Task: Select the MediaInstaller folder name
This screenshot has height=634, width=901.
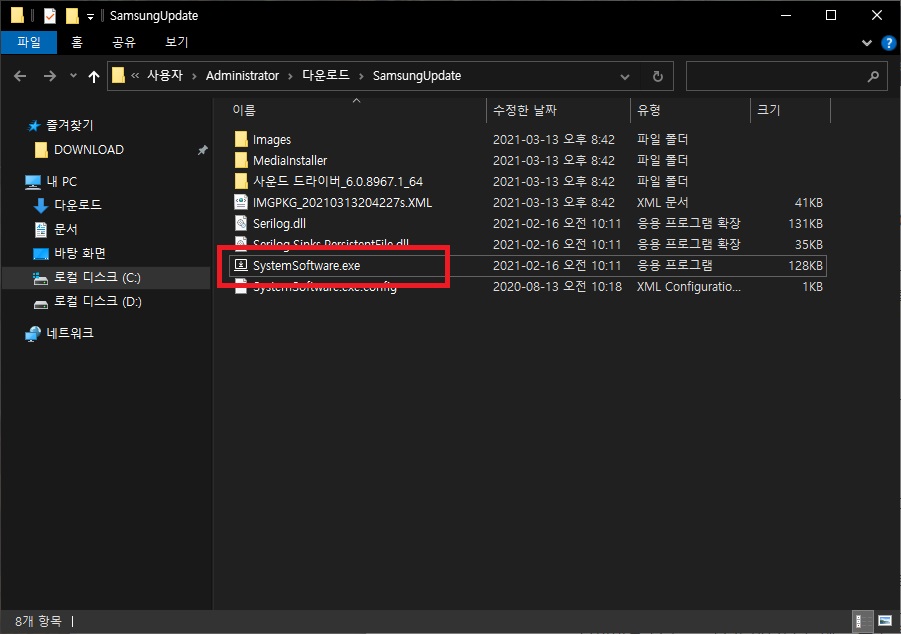Action: [290, 160]
